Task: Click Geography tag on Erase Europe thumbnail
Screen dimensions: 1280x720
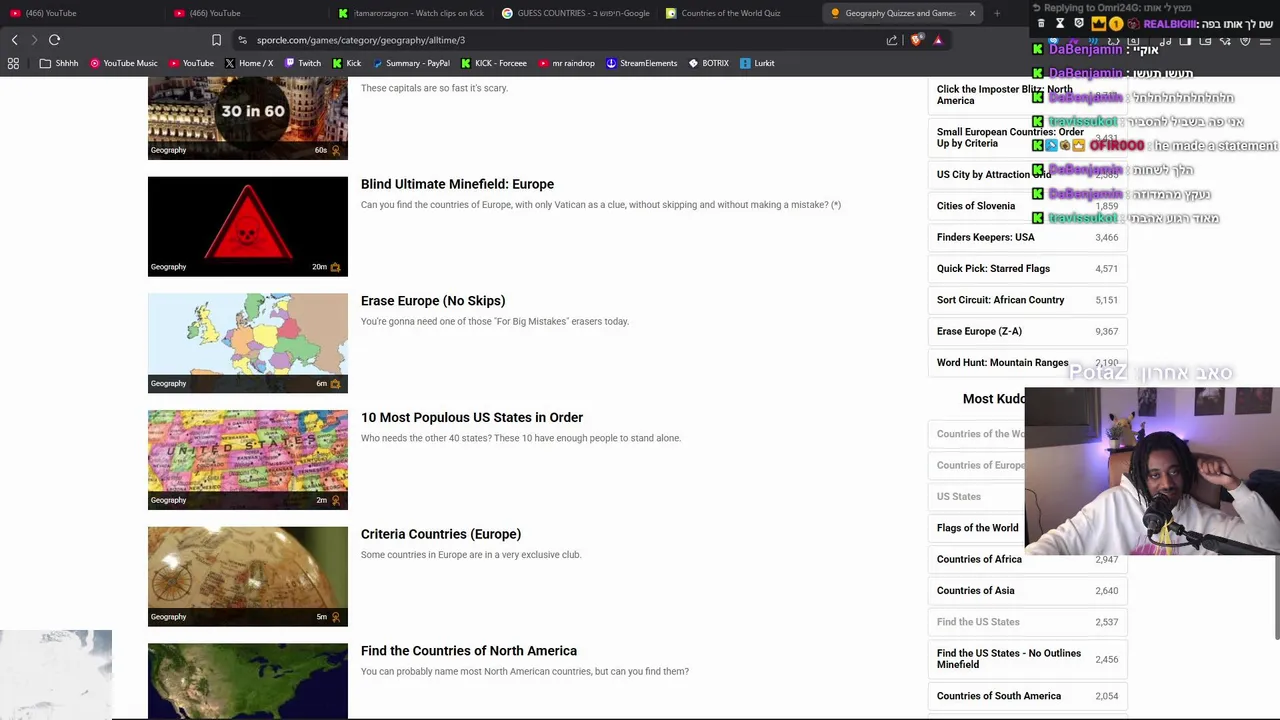Action: coord(168,384)
